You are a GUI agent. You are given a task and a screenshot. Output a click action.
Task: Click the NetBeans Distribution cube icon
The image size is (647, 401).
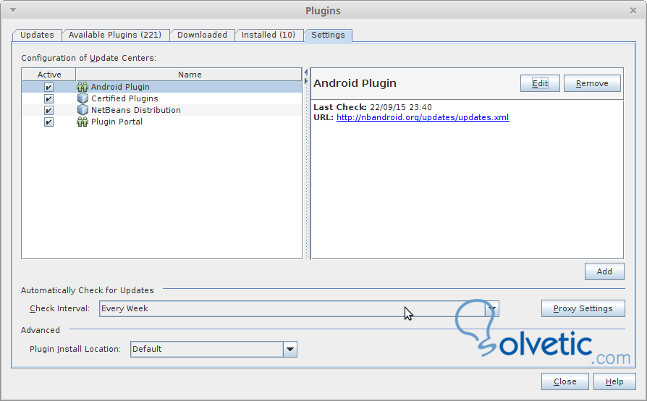83,110
